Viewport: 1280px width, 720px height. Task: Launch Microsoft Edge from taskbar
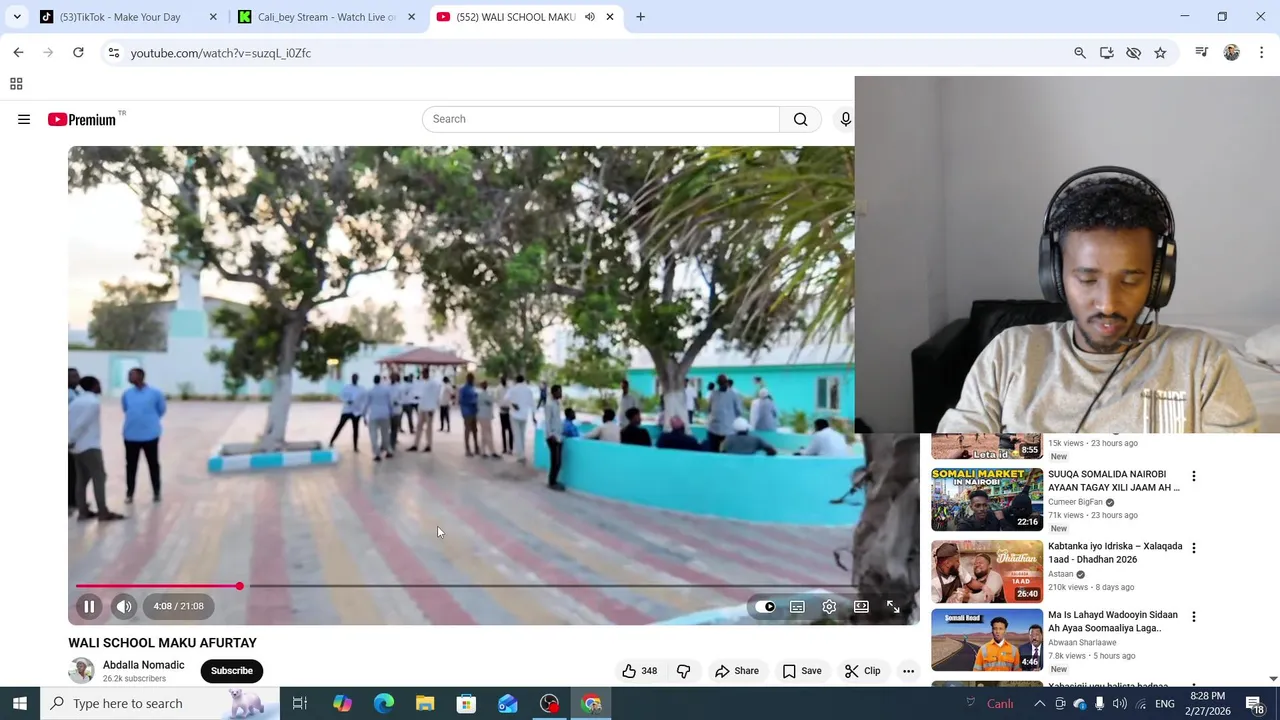coord(384,703)
